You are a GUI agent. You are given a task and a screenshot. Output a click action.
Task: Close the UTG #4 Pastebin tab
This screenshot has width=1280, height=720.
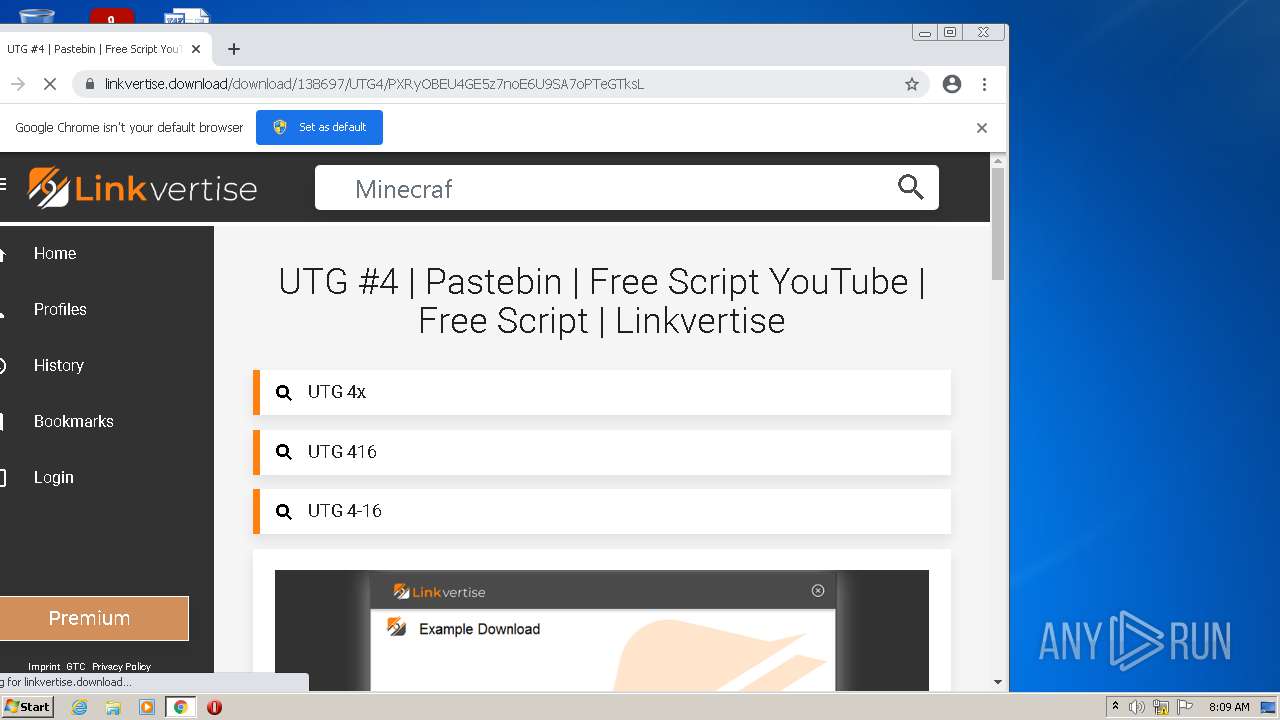pyautogui.click(x=196, y=49)
